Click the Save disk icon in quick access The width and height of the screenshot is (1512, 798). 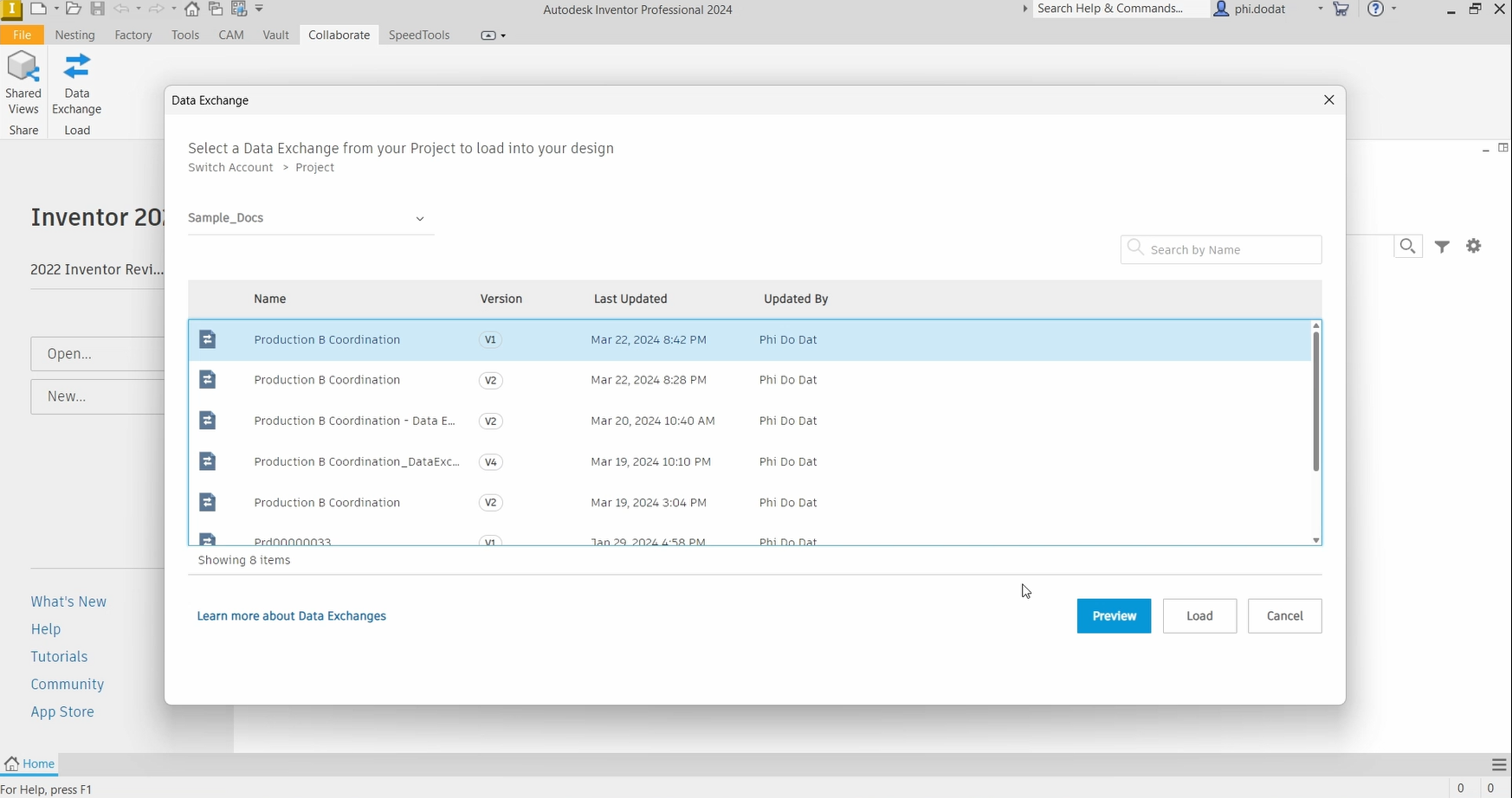click(x=98, y=9)
